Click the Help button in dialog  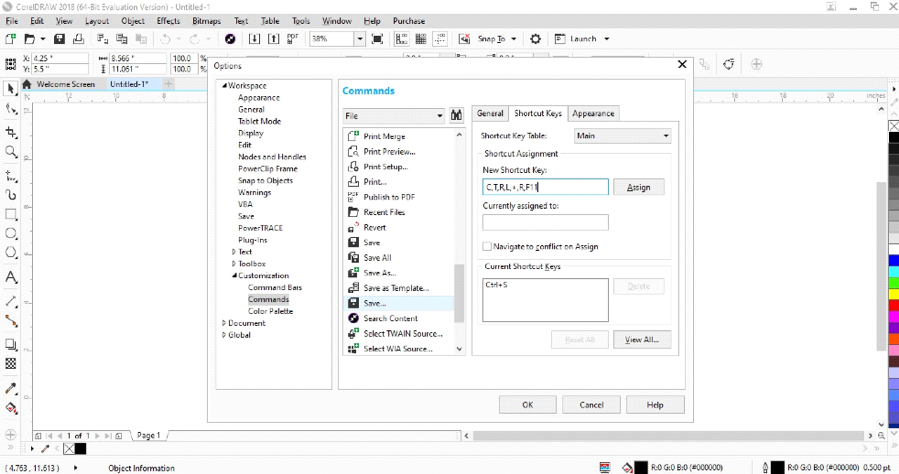tap(655, 405)
